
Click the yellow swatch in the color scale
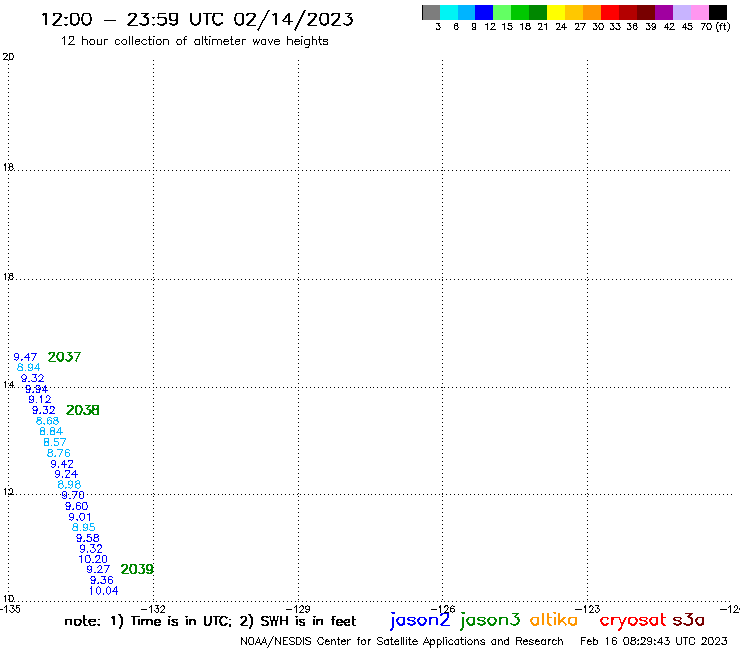pos(556,12)
